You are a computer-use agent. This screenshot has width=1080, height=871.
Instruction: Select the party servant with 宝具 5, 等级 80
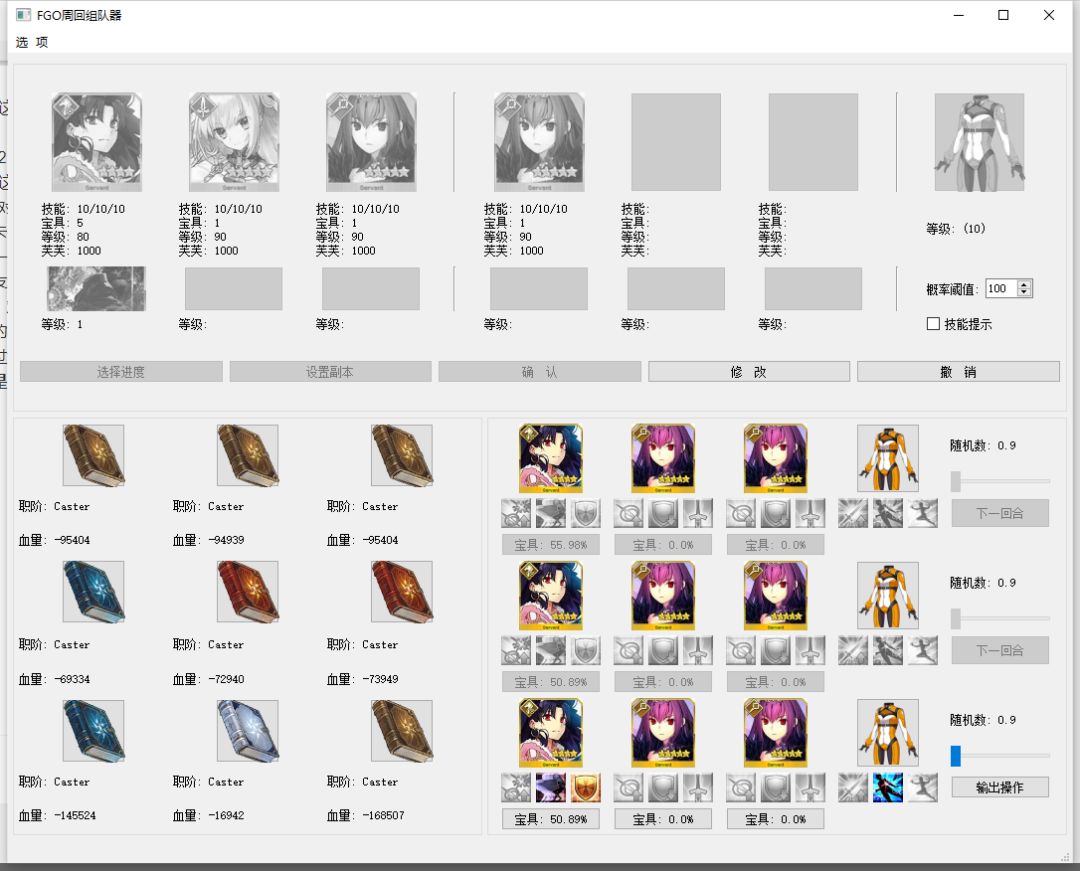96,142
